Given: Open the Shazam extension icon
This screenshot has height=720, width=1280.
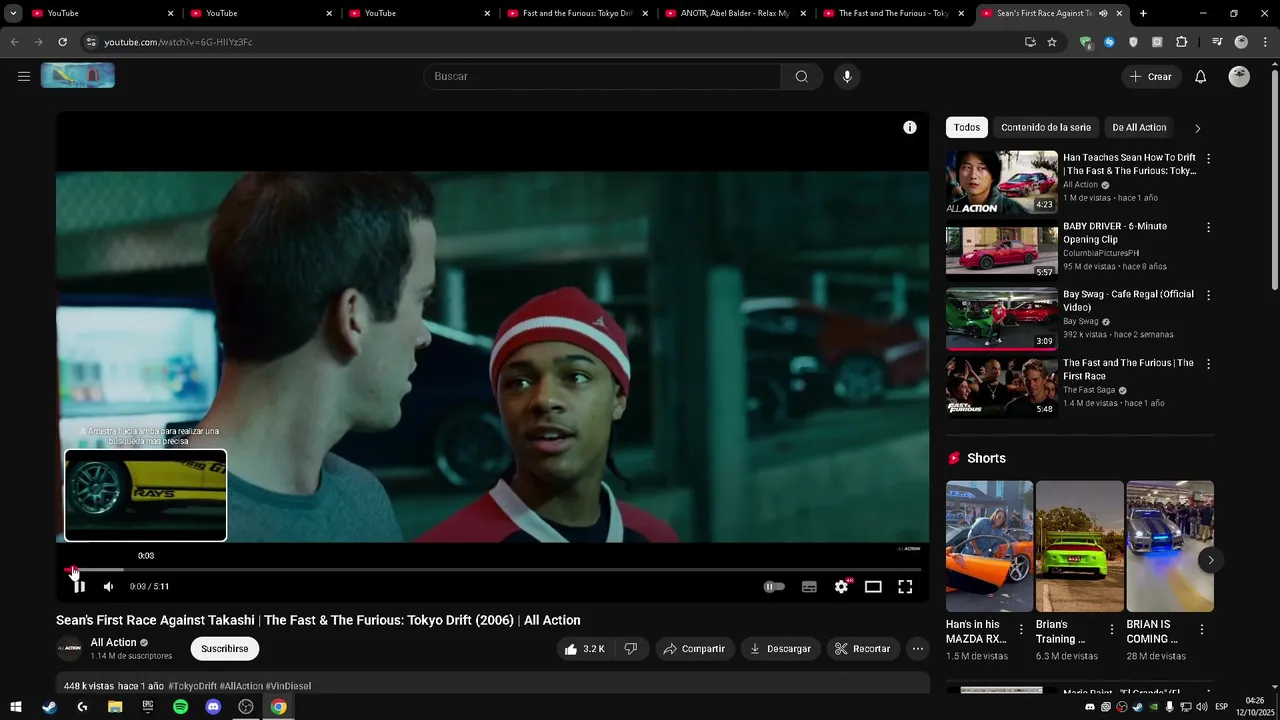Looking at the screenshot, I should tap(1109, 42).
